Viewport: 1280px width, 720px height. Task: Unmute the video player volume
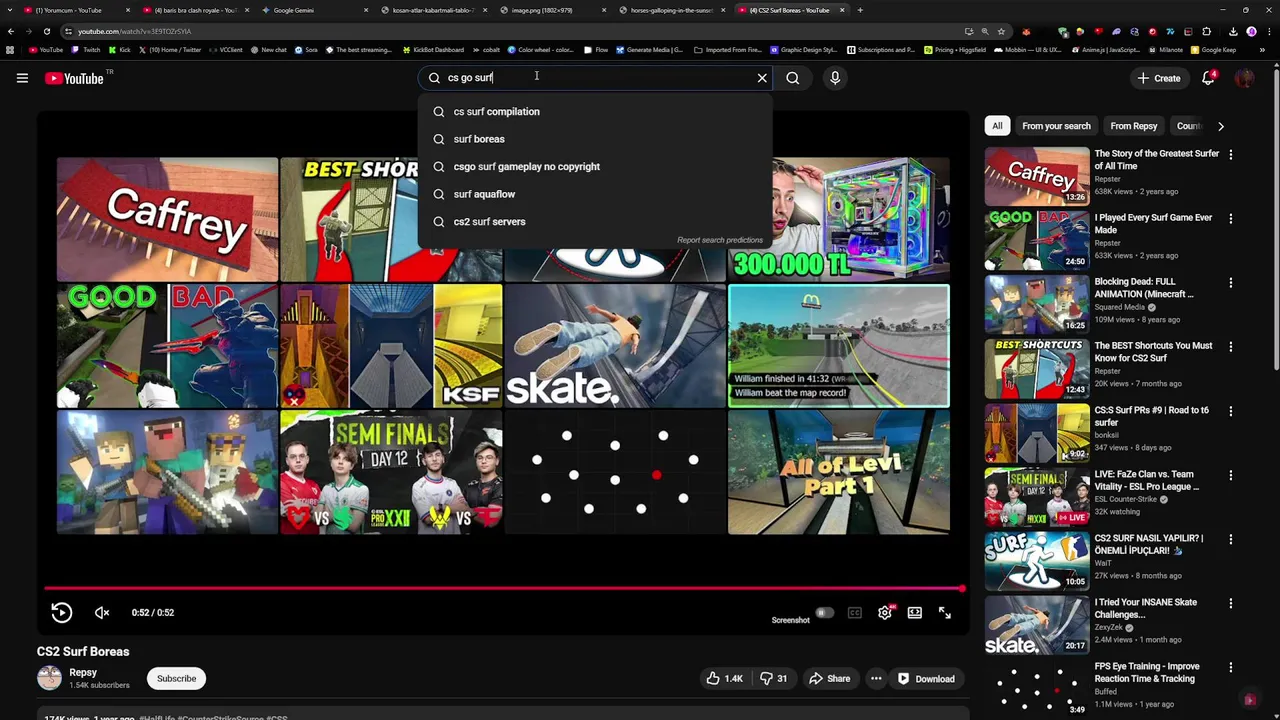(102, 613)
